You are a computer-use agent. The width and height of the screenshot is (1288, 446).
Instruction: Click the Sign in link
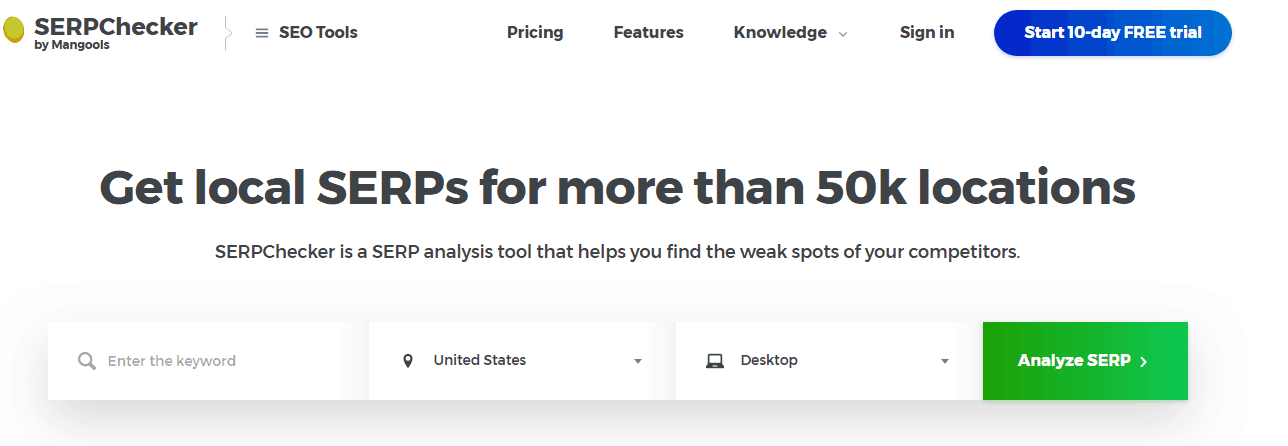[927, 32]
